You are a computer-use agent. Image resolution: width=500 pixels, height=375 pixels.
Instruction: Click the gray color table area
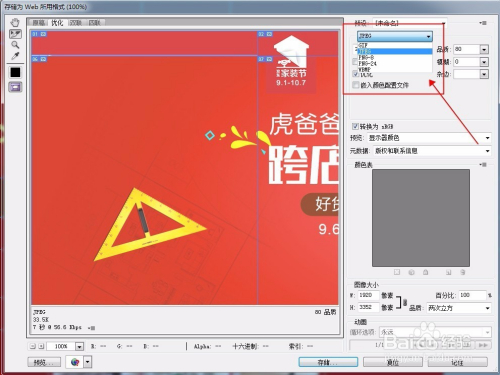[x=421, y=218]
